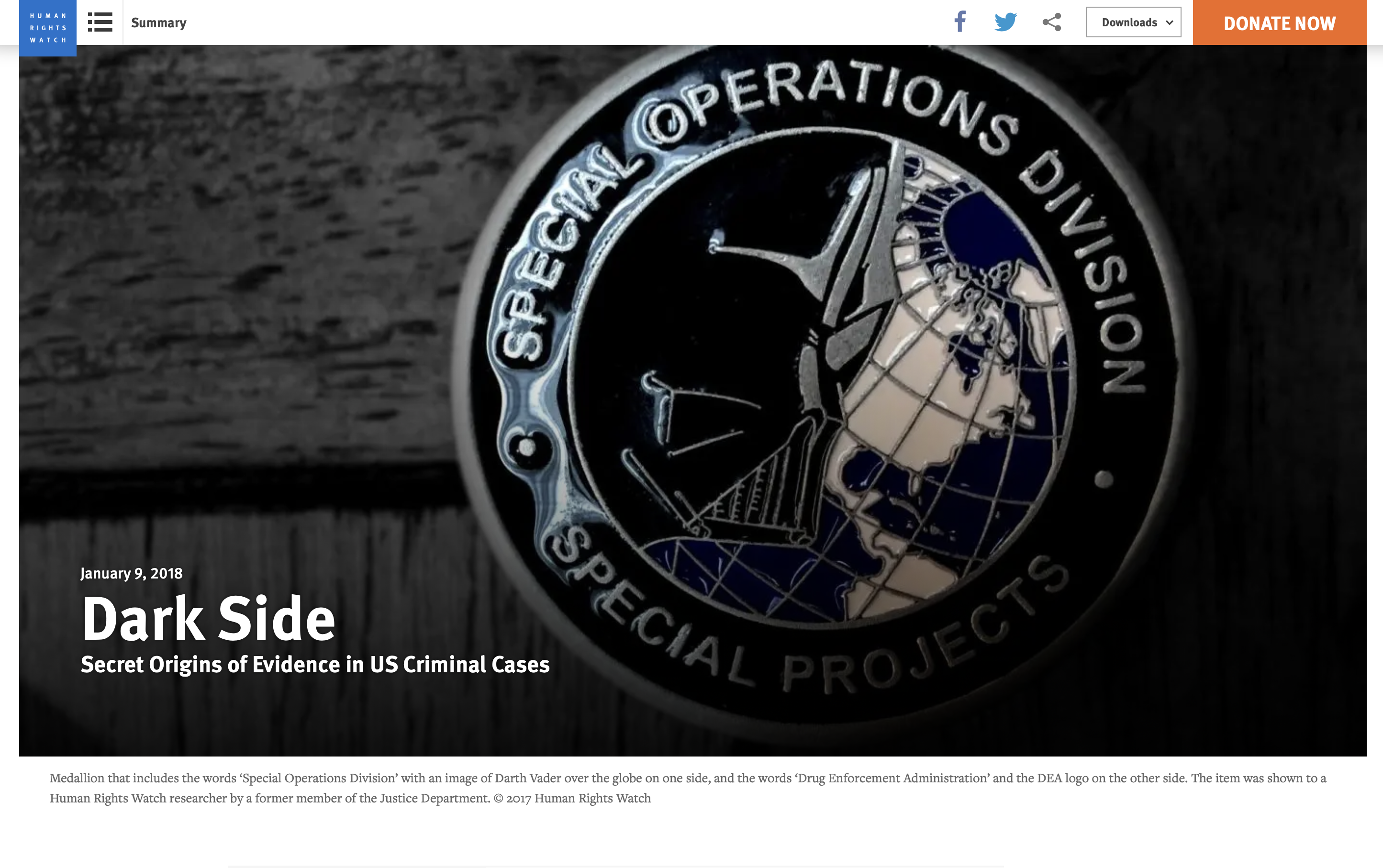Open the table of contents list icon
This screenshot has height=868, width=1383.
[100, 22]
